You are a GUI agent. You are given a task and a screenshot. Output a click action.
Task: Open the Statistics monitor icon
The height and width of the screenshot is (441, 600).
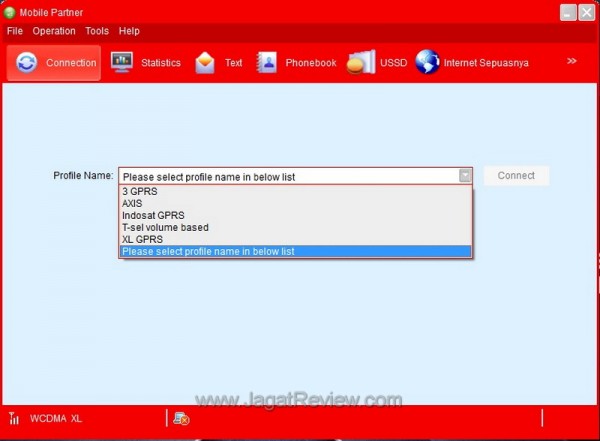(122, 62)
